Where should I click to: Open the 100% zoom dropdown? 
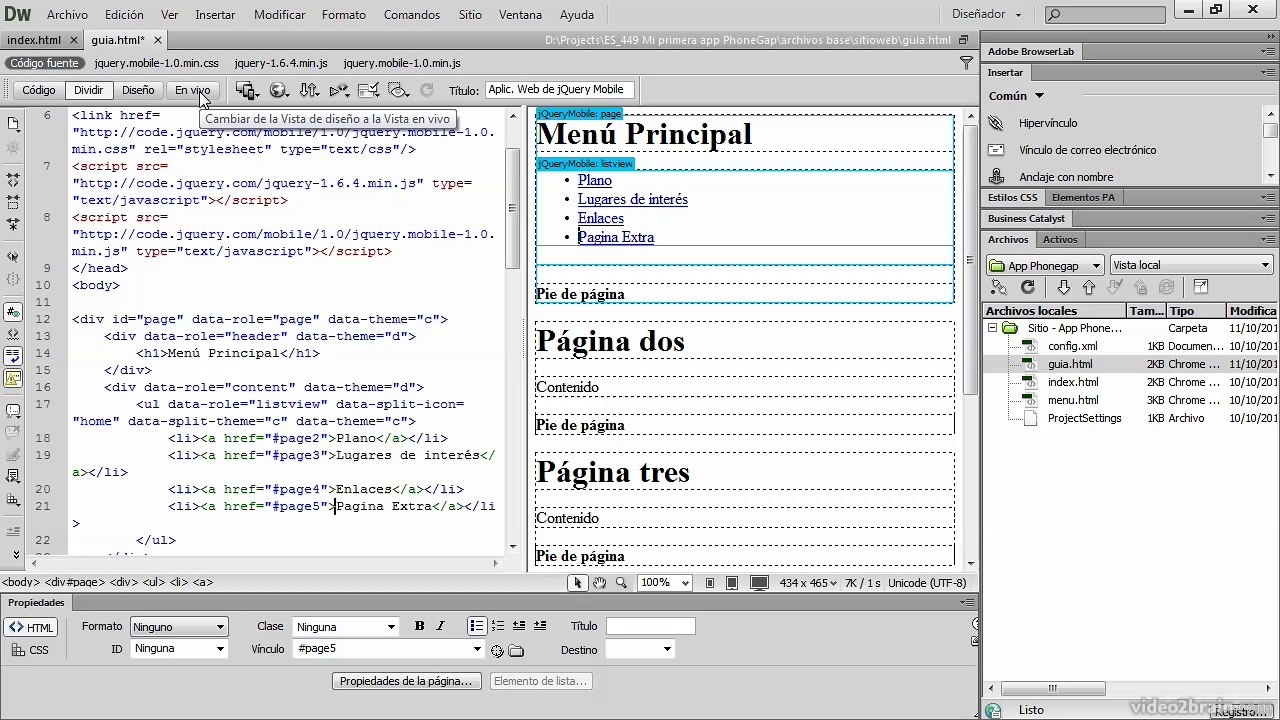(x=664, y=583)
